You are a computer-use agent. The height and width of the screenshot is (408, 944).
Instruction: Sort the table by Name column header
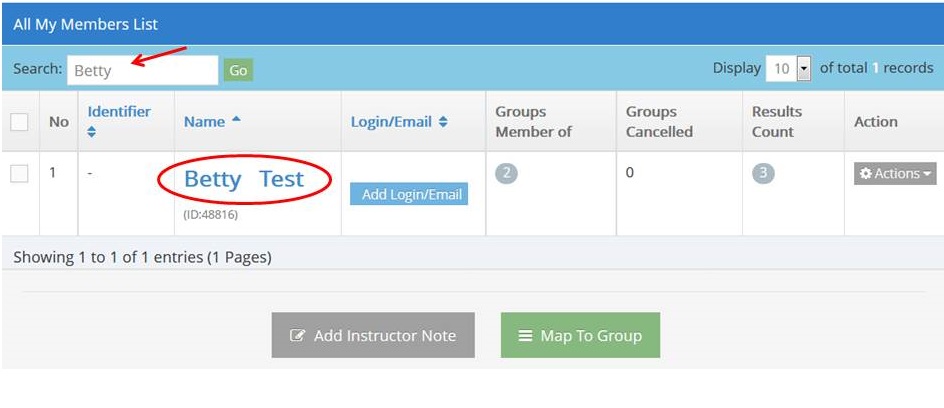205,122
